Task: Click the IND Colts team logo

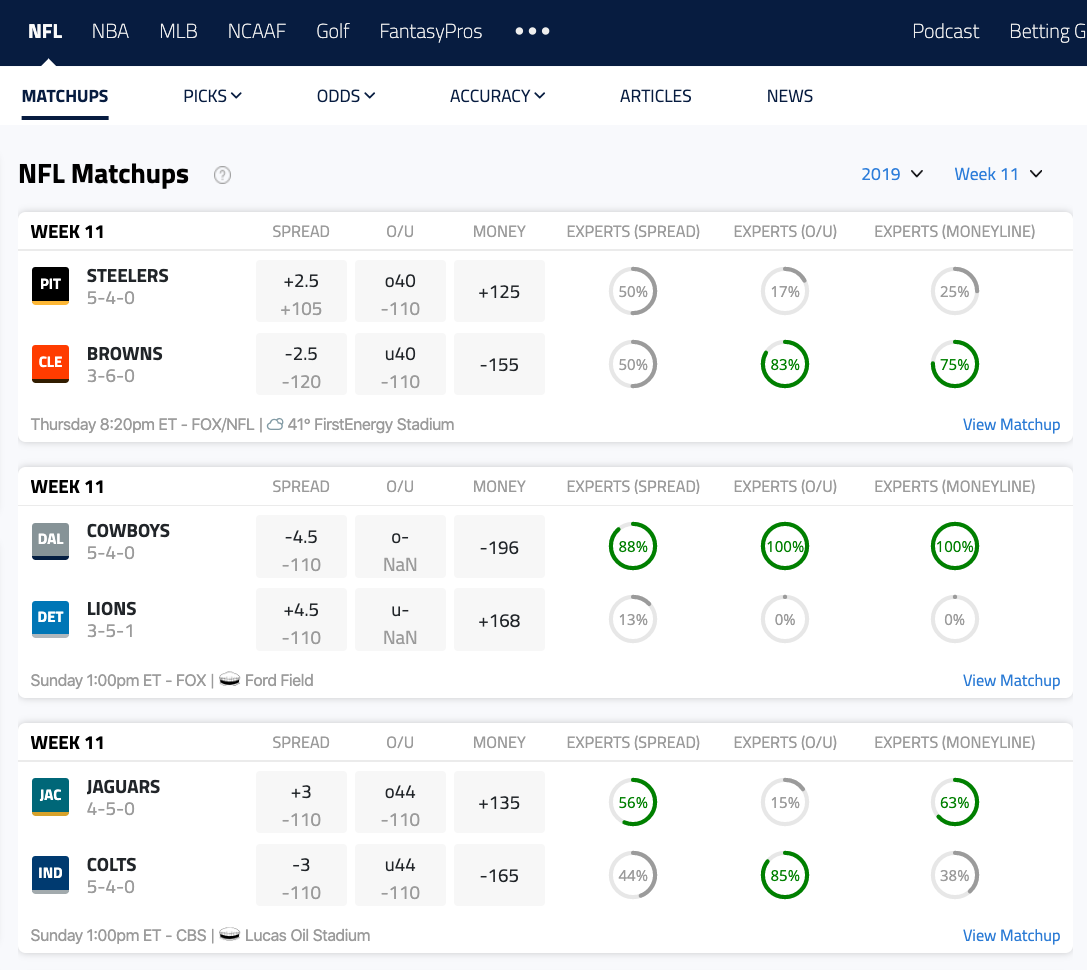Action: point(51,874)
